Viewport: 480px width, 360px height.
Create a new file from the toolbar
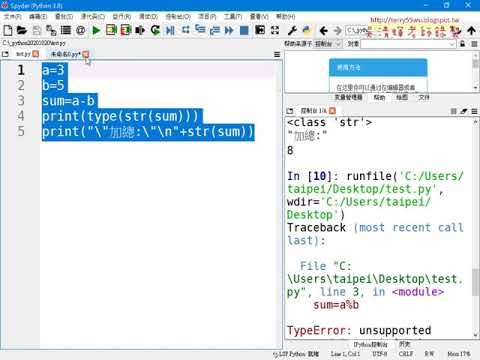pyautogui.click(x=8, y=30)
